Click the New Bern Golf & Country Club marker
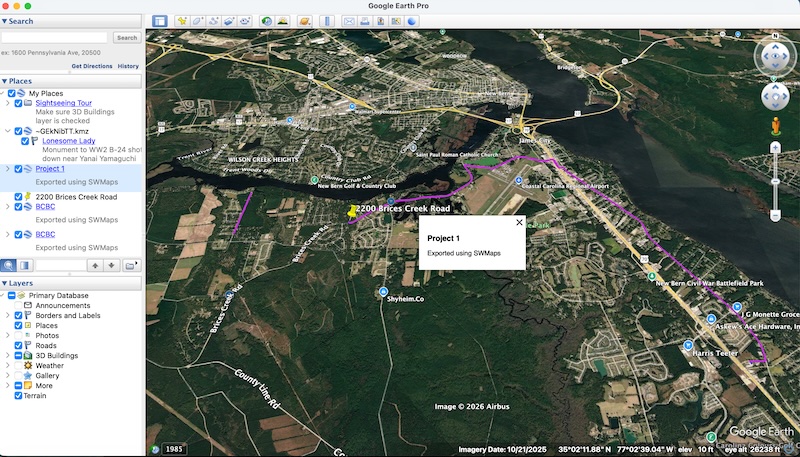This screenshot has height=457, width=800. pyautogui.click(x=315, y=180)
